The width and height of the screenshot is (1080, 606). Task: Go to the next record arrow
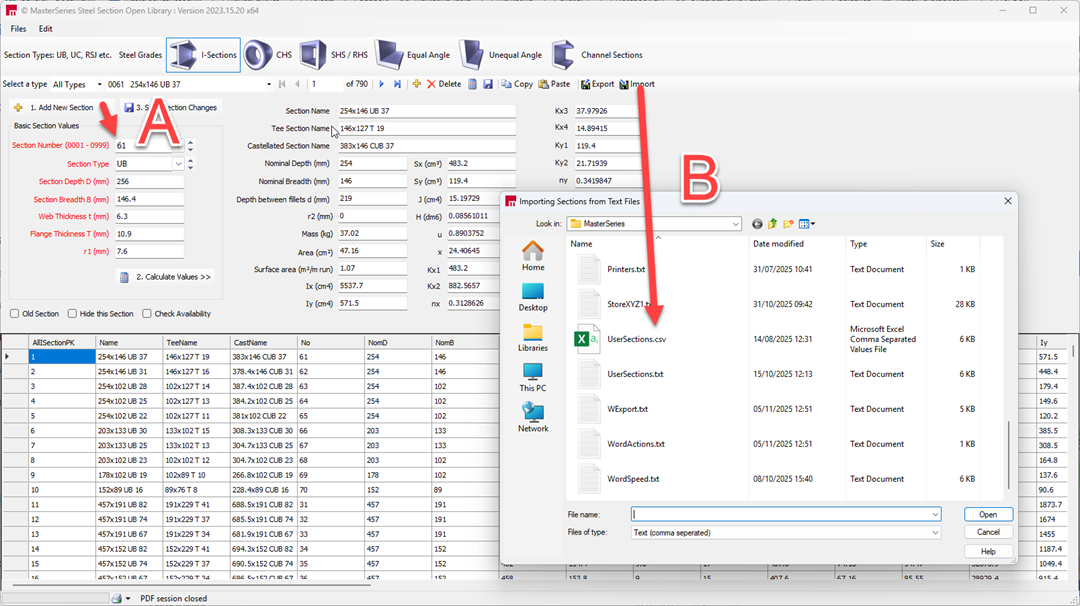(381, 84)
